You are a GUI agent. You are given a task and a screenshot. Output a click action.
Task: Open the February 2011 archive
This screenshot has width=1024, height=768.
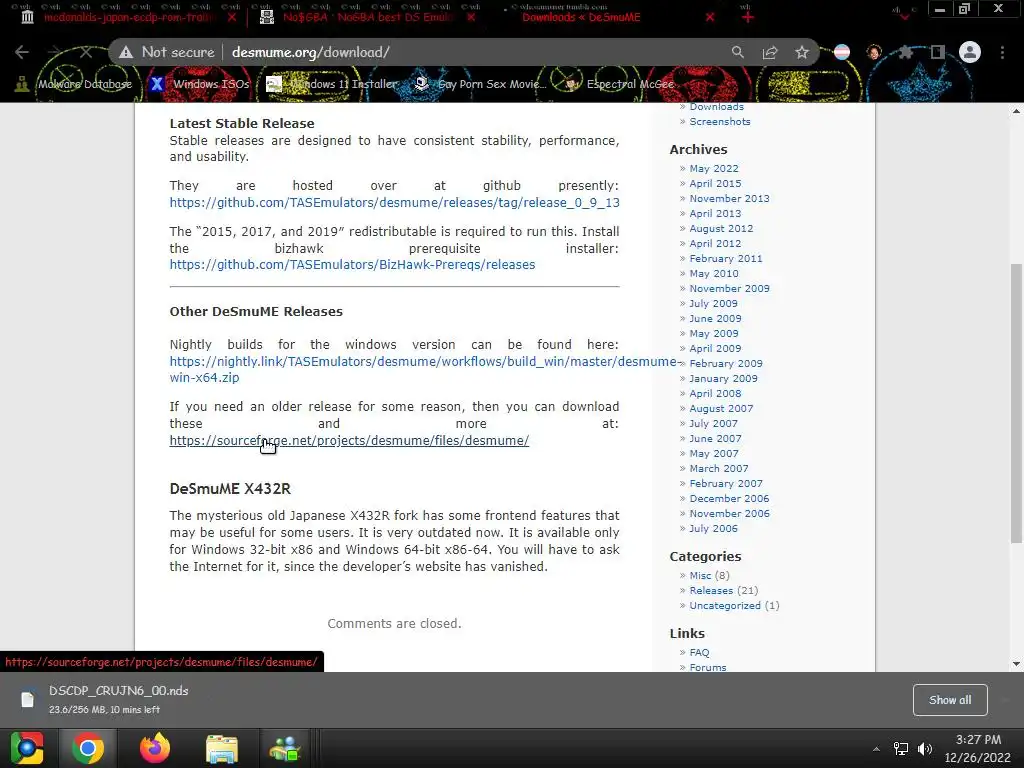tap(726, 259)
